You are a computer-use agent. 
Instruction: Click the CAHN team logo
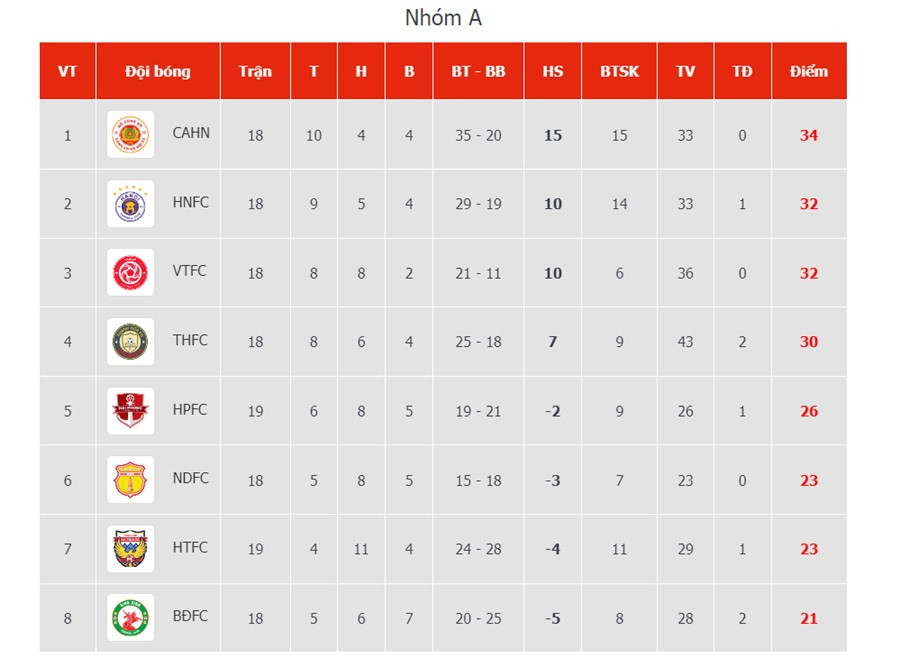pyautogui.click(x=131, y=134)
